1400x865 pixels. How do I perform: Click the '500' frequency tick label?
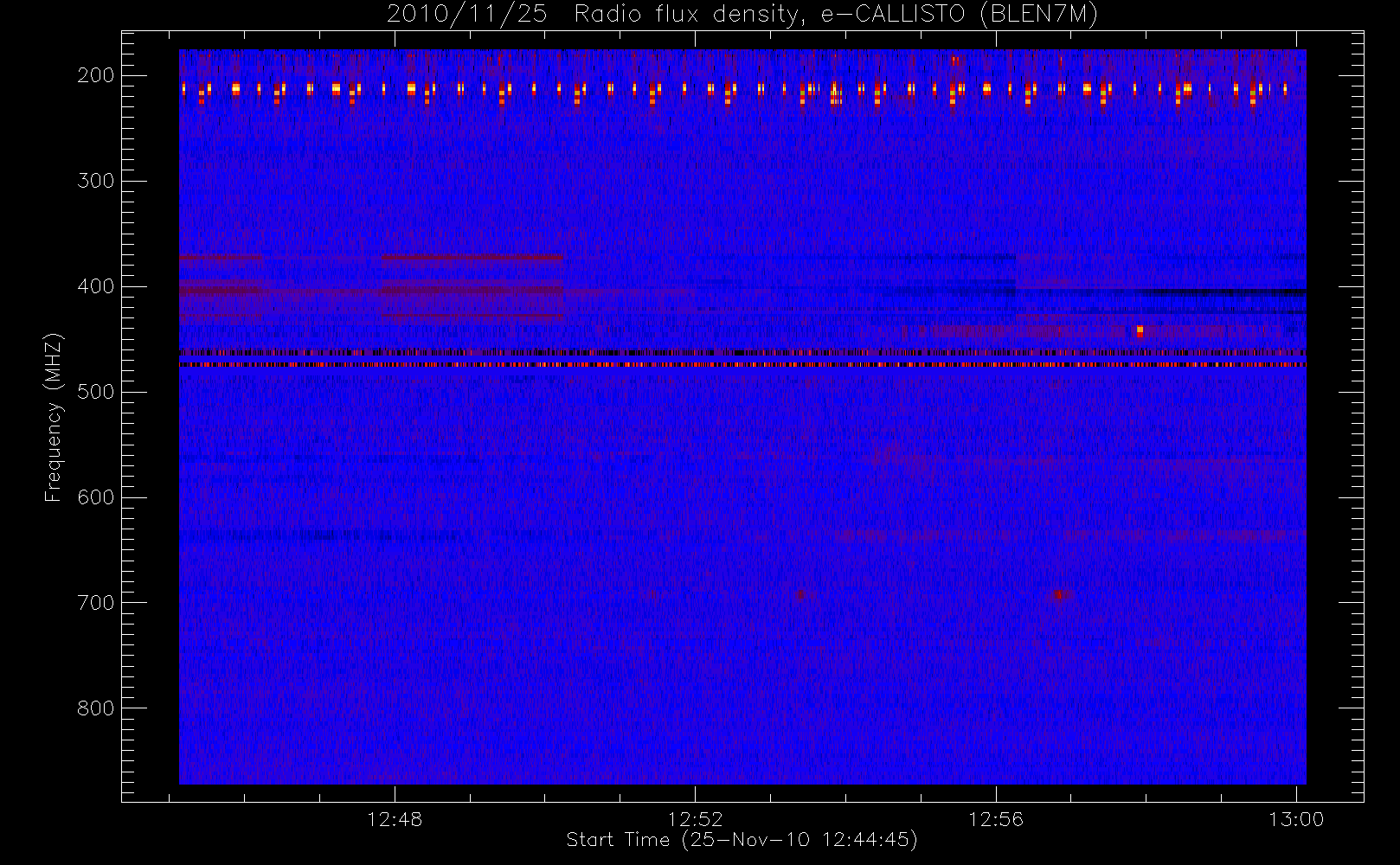point(96,392)
